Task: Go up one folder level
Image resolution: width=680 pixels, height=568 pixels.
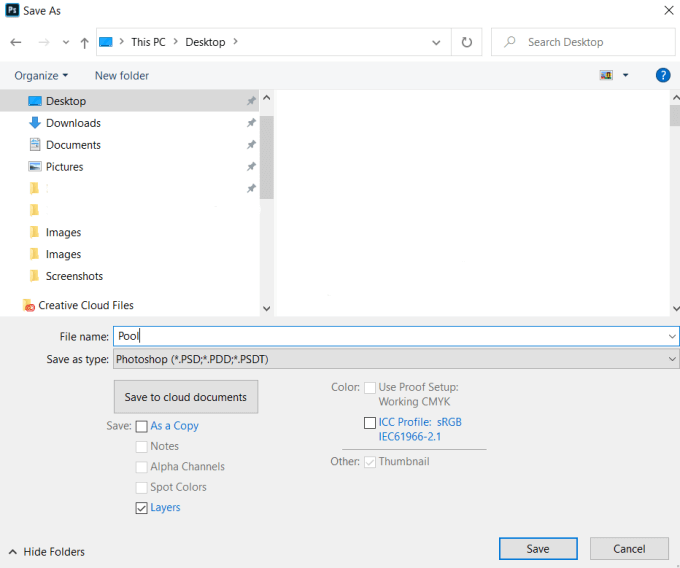Action: click(x=85, y=42)
